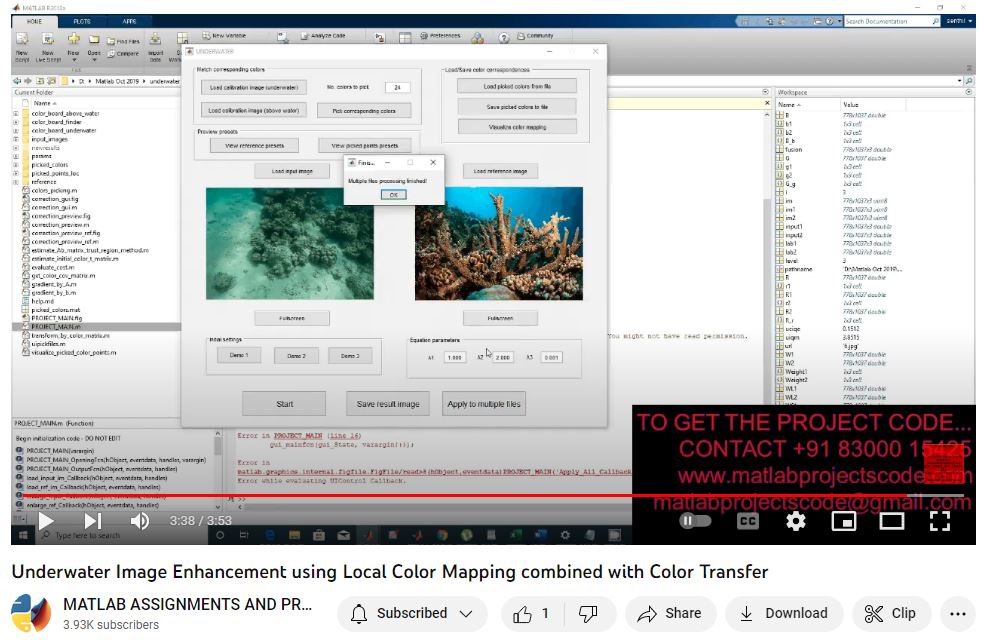Image resolution: width=984 pixels, height=640 pixels.
Task: Open the player settings gear
Action: click(x=796, y=521)
